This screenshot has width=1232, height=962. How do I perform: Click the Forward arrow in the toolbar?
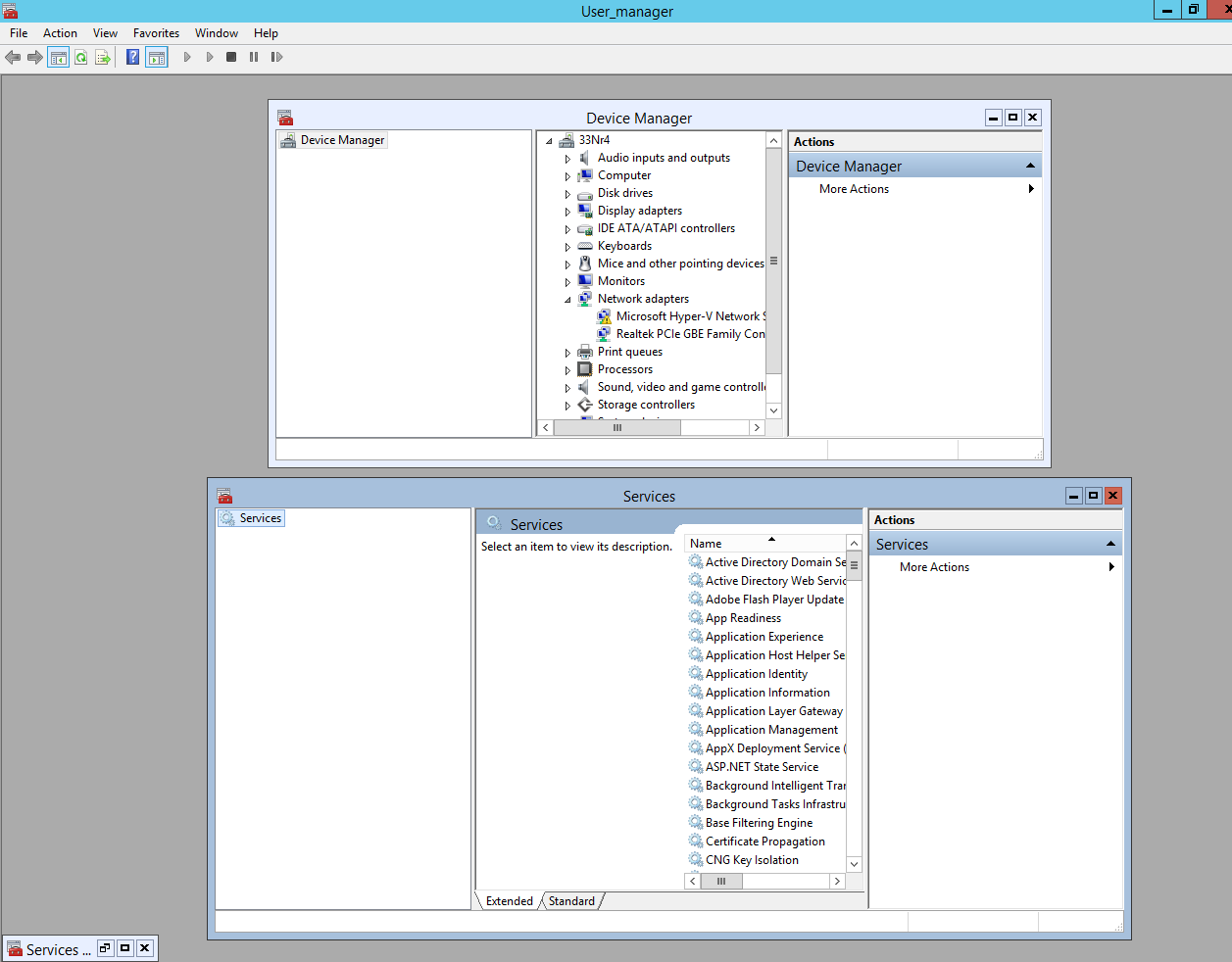pyautogui.click(x=35, y=58)
